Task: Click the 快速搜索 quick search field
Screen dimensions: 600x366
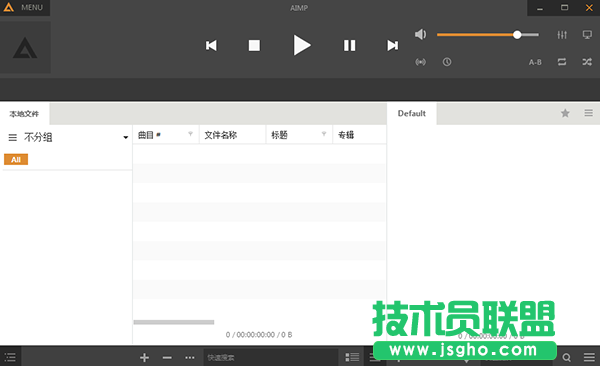Action: click(x=271, y=357)
